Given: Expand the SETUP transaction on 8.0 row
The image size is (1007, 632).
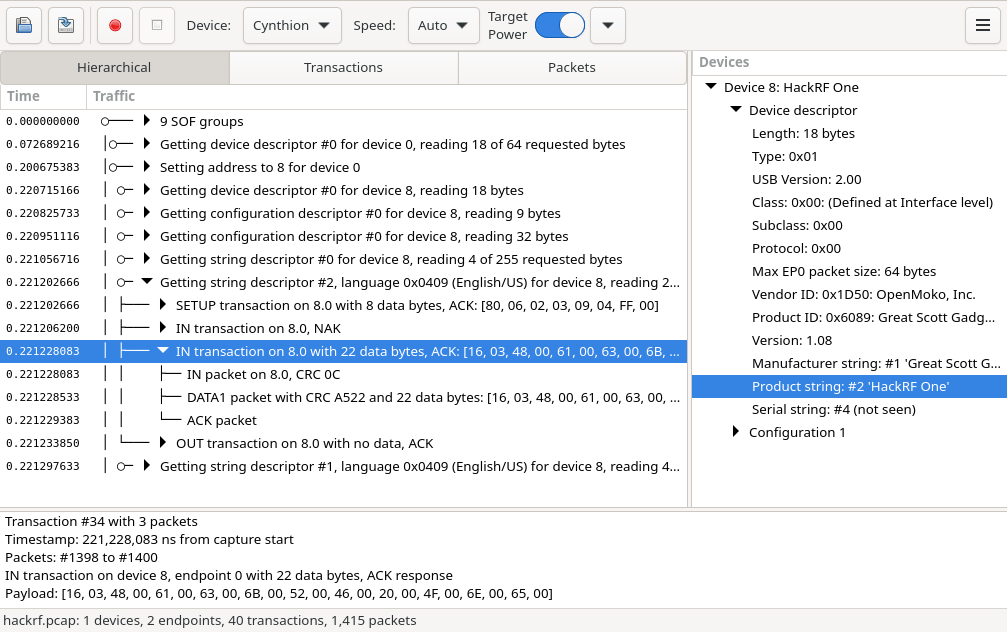Looking at the screenshot, I should tap(162, 305).
